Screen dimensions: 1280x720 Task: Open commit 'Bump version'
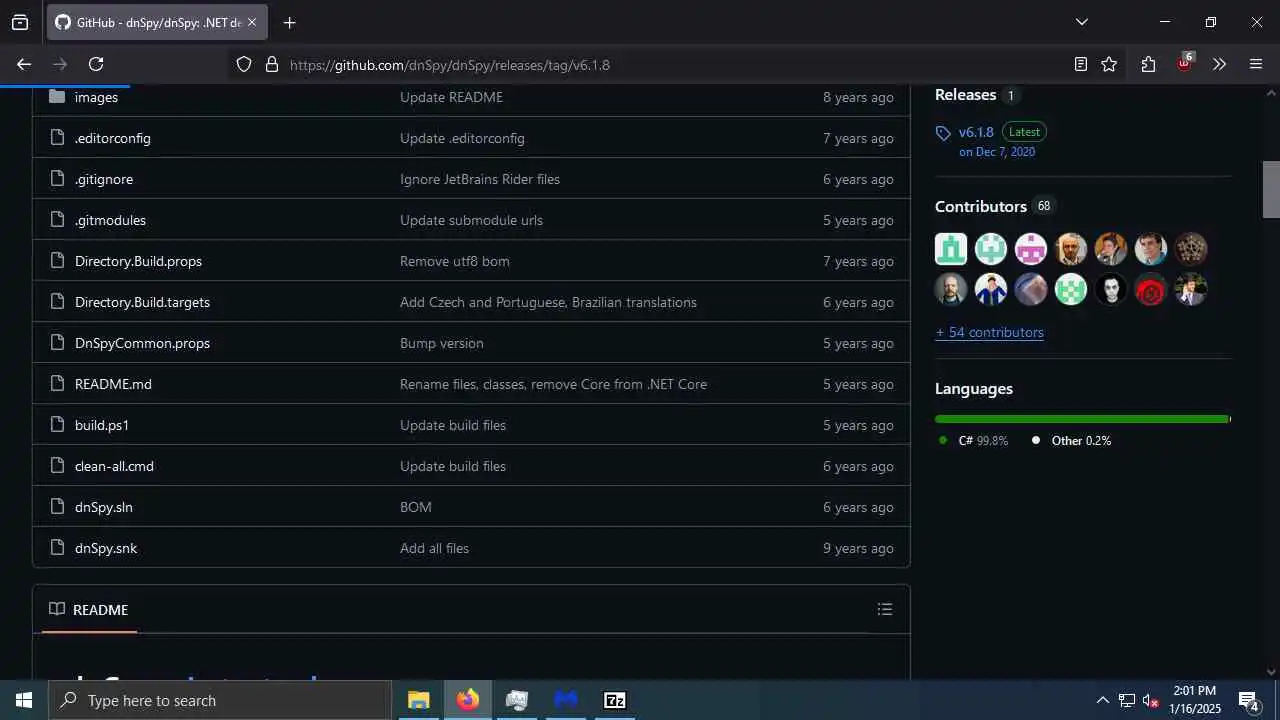point(442,343)
